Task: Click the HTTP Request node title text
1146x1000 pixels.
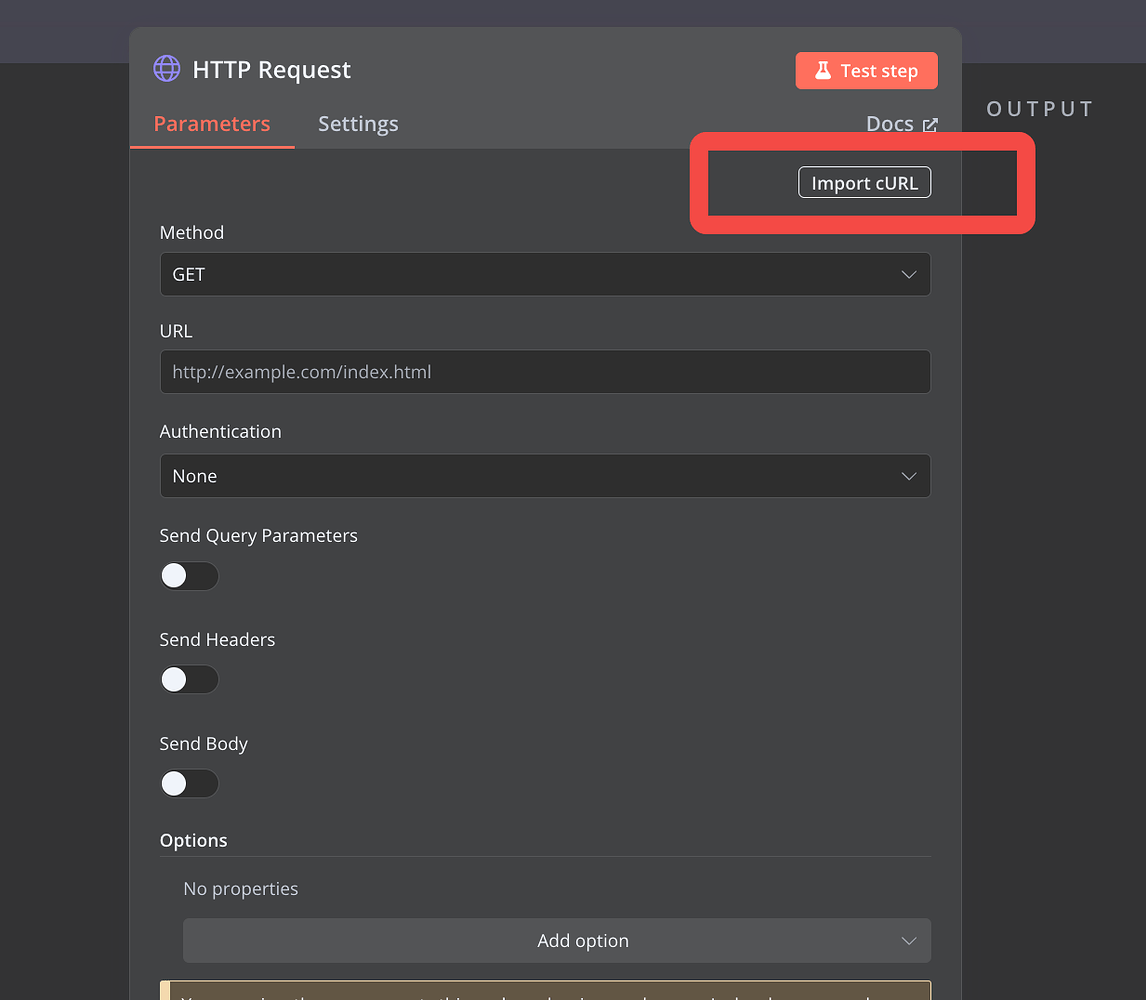Action: (272, 69)
